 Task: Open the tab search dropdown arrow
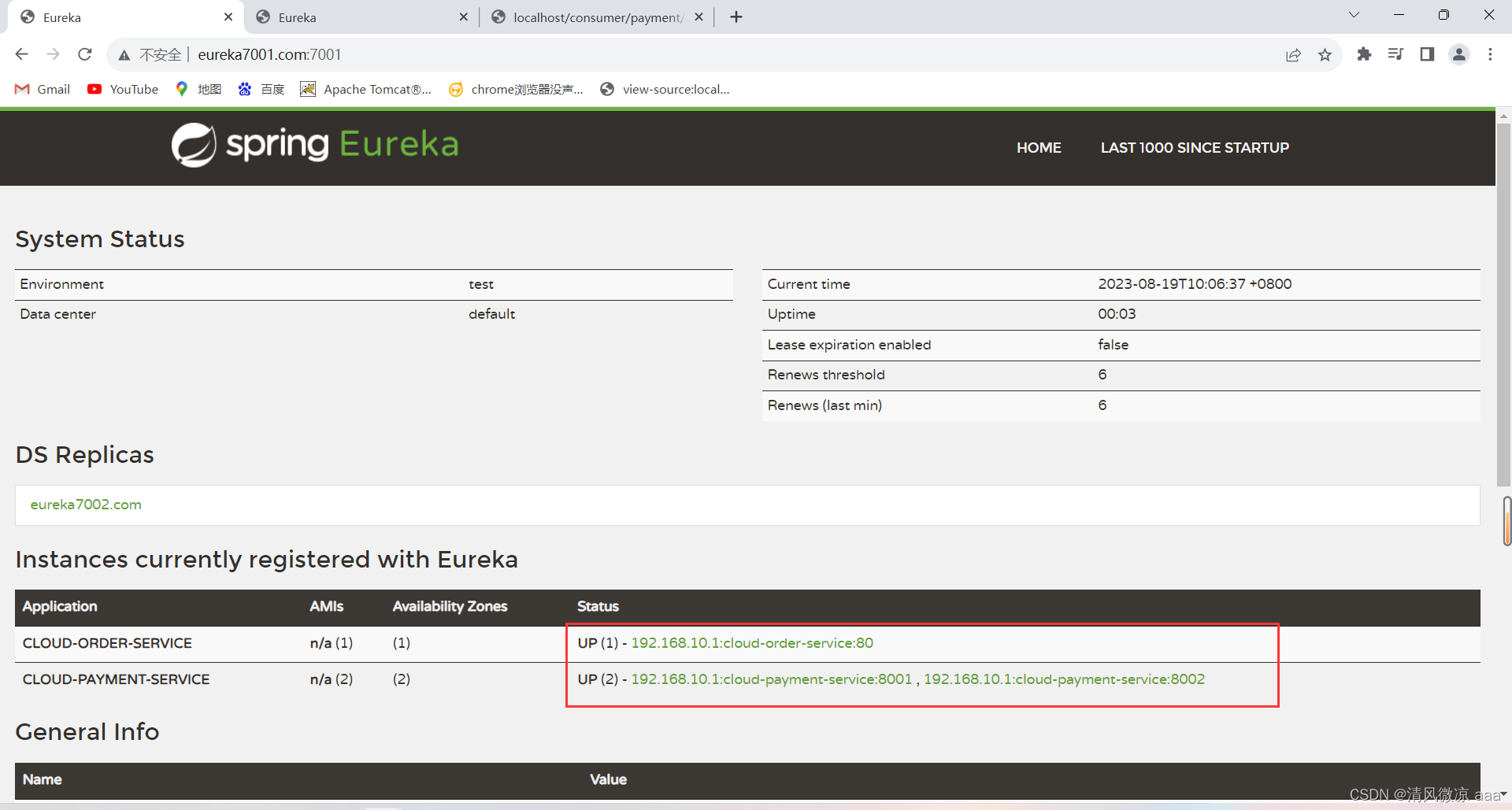click(1354, 15)
